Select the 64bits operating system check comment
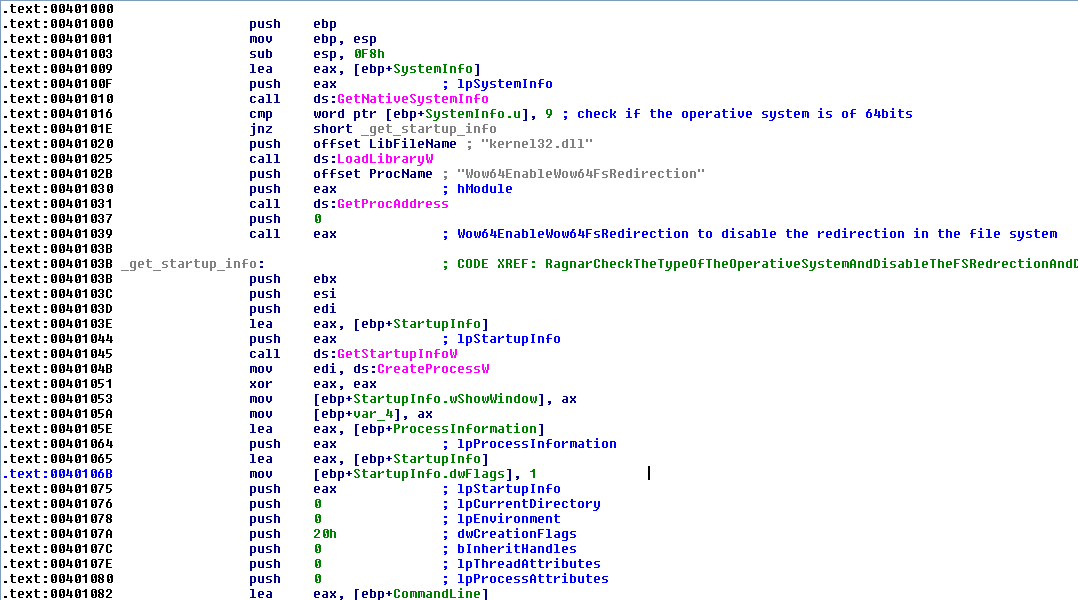The height and width of the screenshot is (600, 1078). tap(744, 114)
